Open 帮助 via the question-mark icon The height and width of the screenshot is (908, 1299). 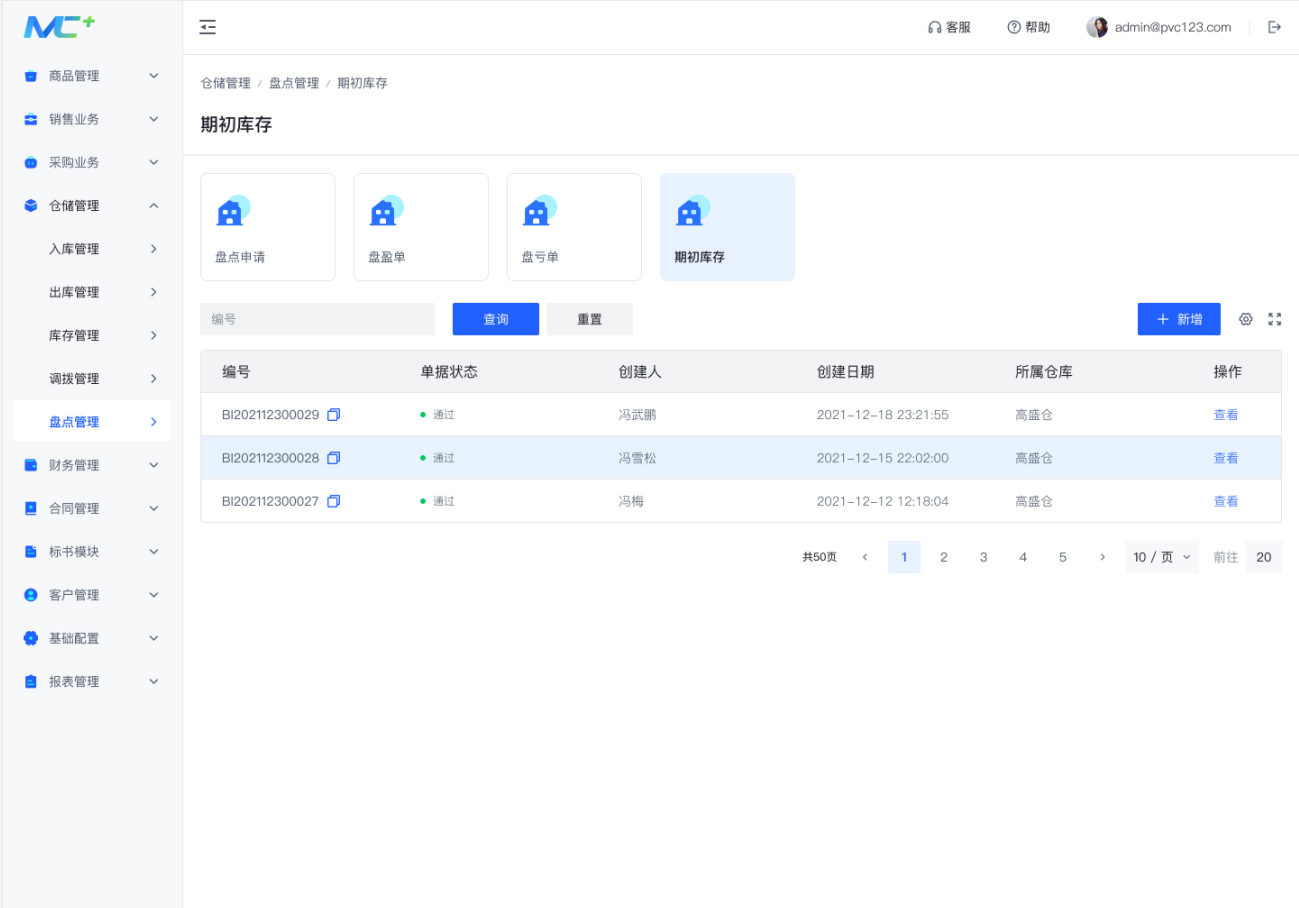point(1013,28)
